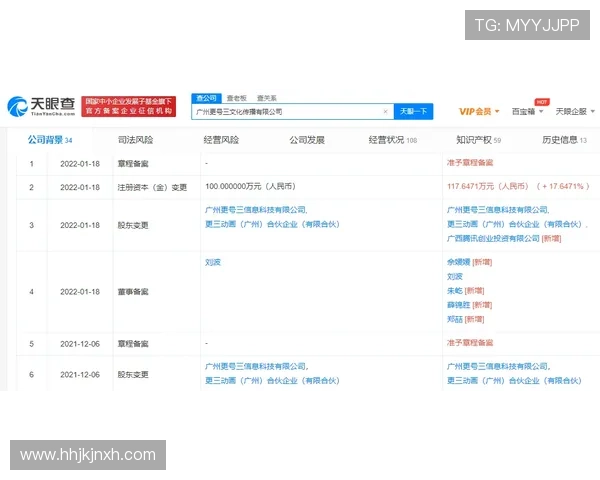Open 更三动画 partnership link in row 6 after-change column
Screen dimensions: 600x480
tap(514, 380)
